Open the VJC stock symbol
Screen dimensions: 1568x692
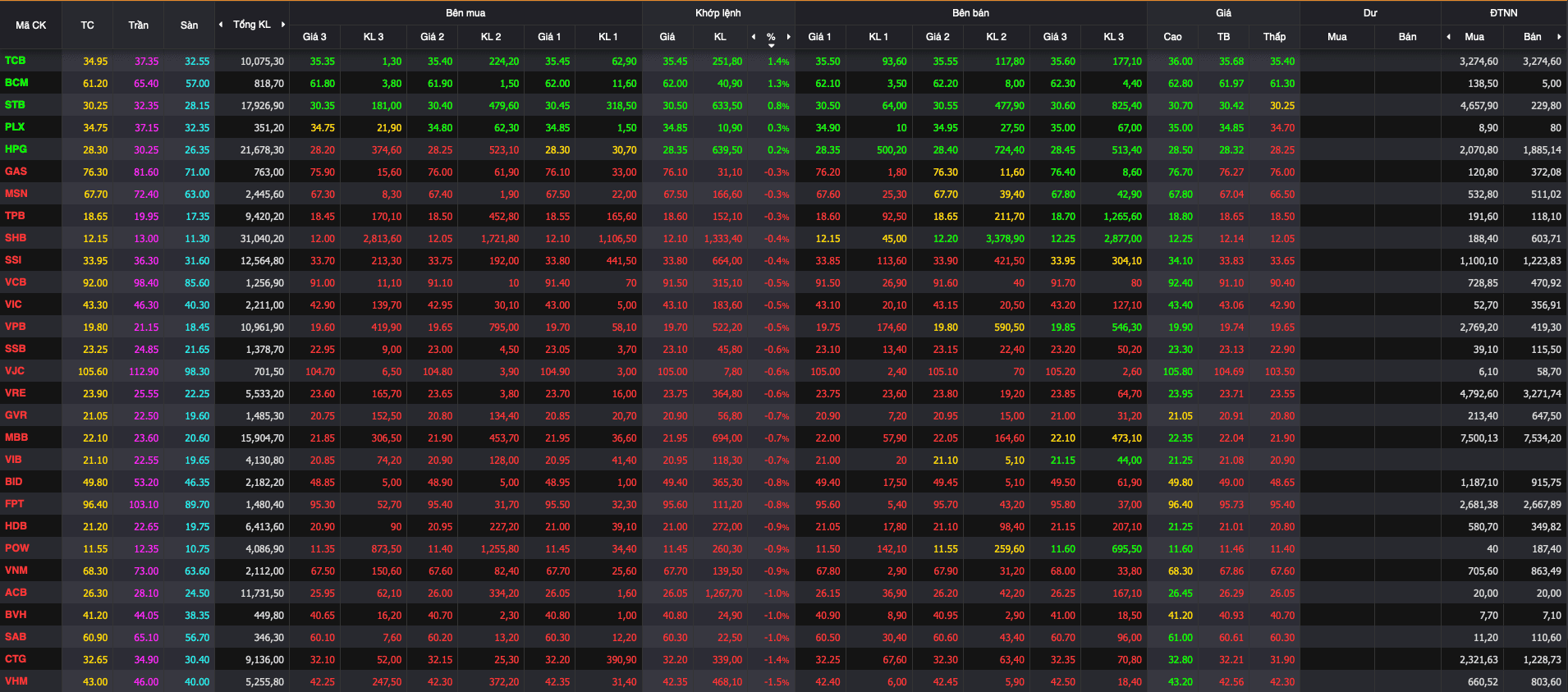15,371
